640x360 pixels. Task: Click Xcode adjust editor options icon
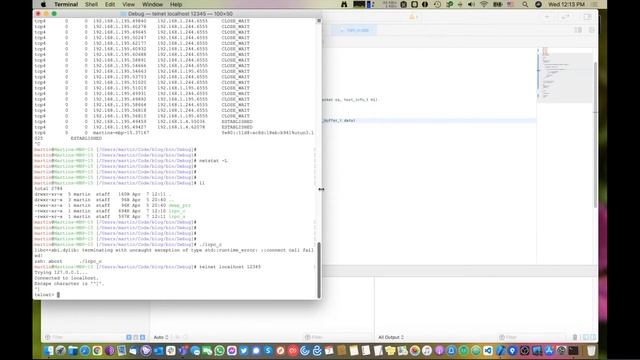[x=578, y=30]
